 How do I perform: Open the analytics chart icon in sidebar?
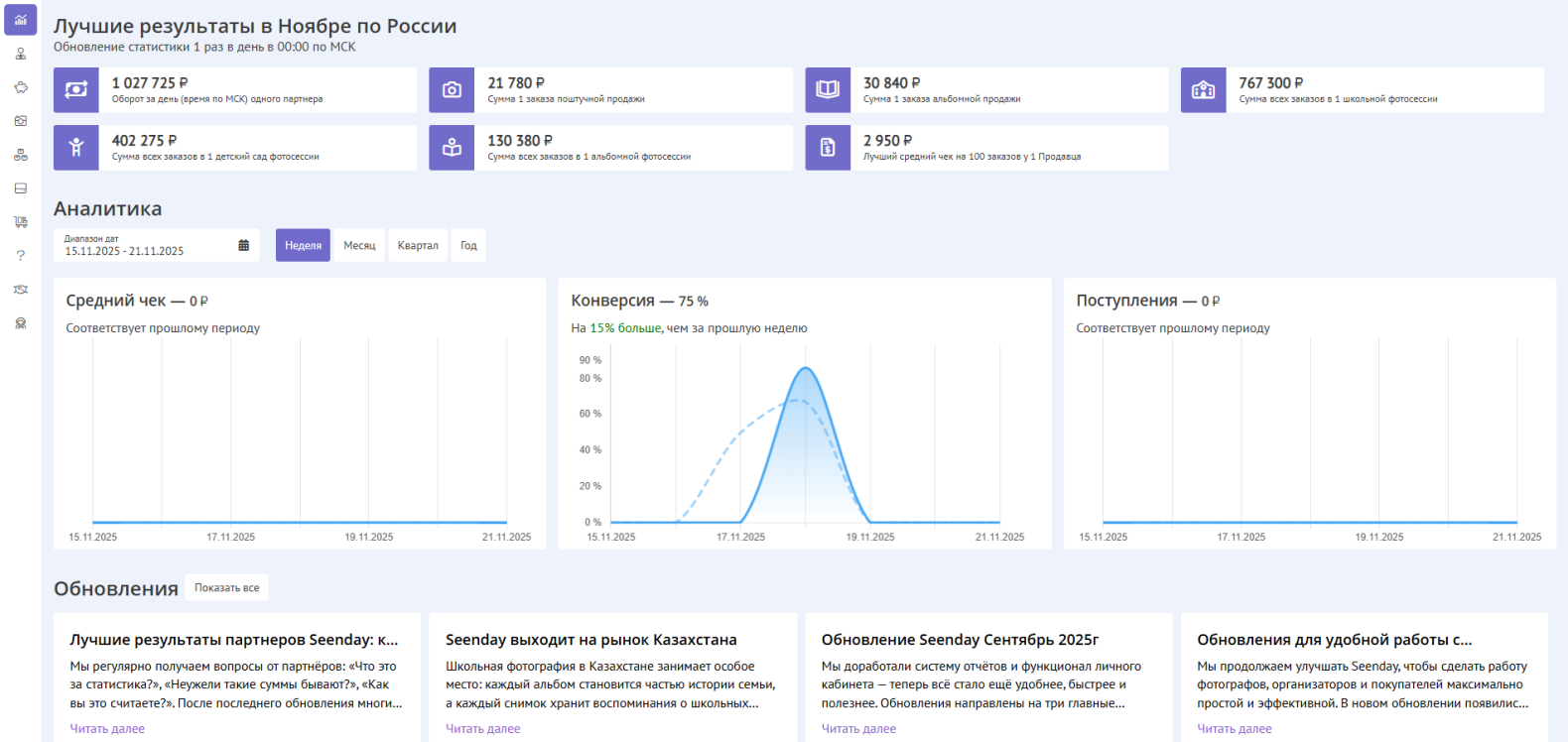(x=20, y=20)
